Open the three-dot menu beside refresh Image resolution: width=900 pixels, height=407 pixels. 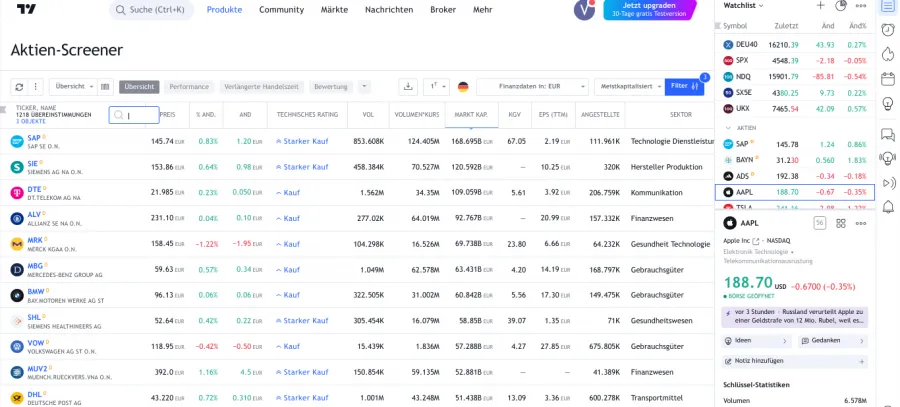click(x=36, y=87)
